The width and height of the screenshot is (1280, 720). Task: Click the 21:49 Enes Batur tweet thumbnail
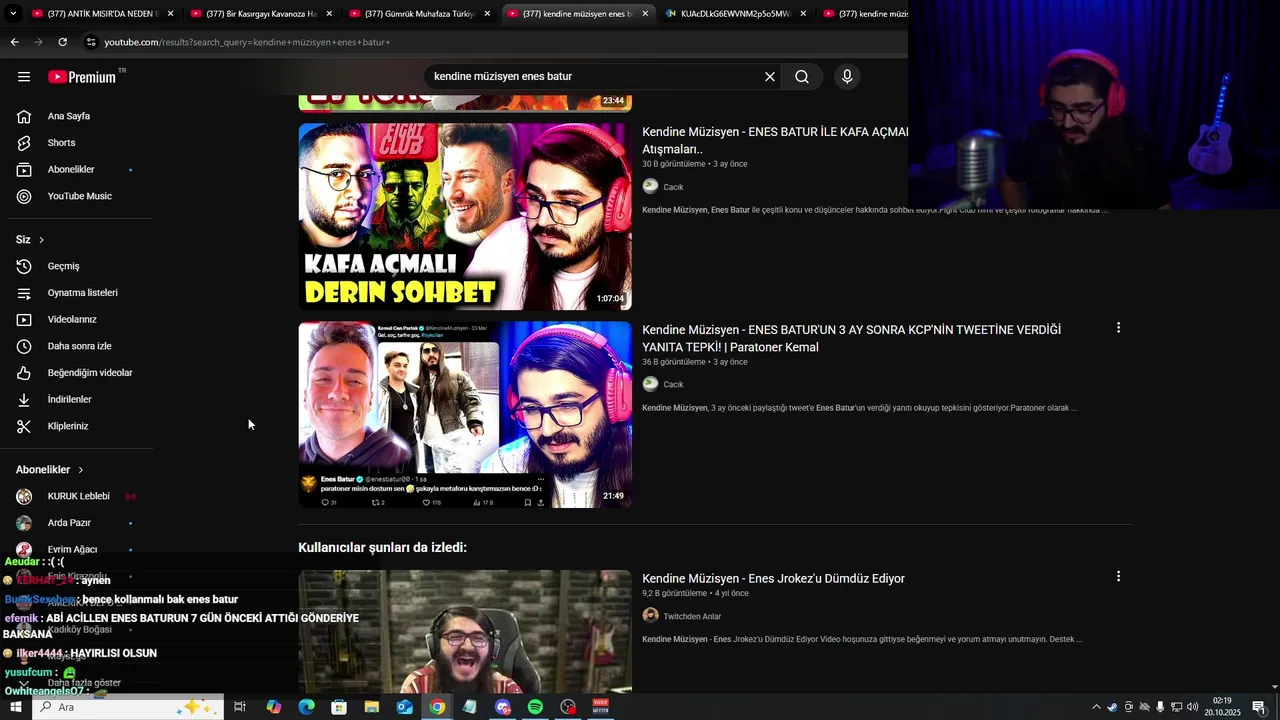(x=465, y=414)
